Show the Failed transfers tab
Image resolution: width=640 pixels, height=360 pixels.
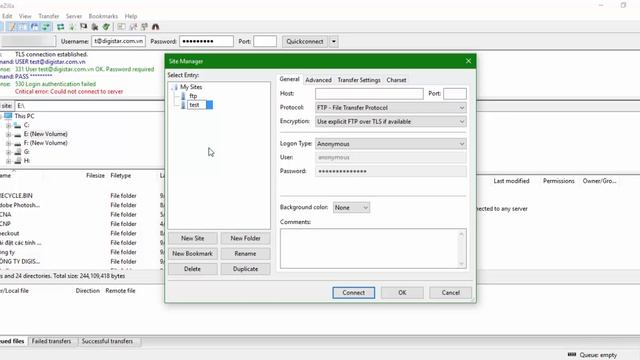pos(51,341)
